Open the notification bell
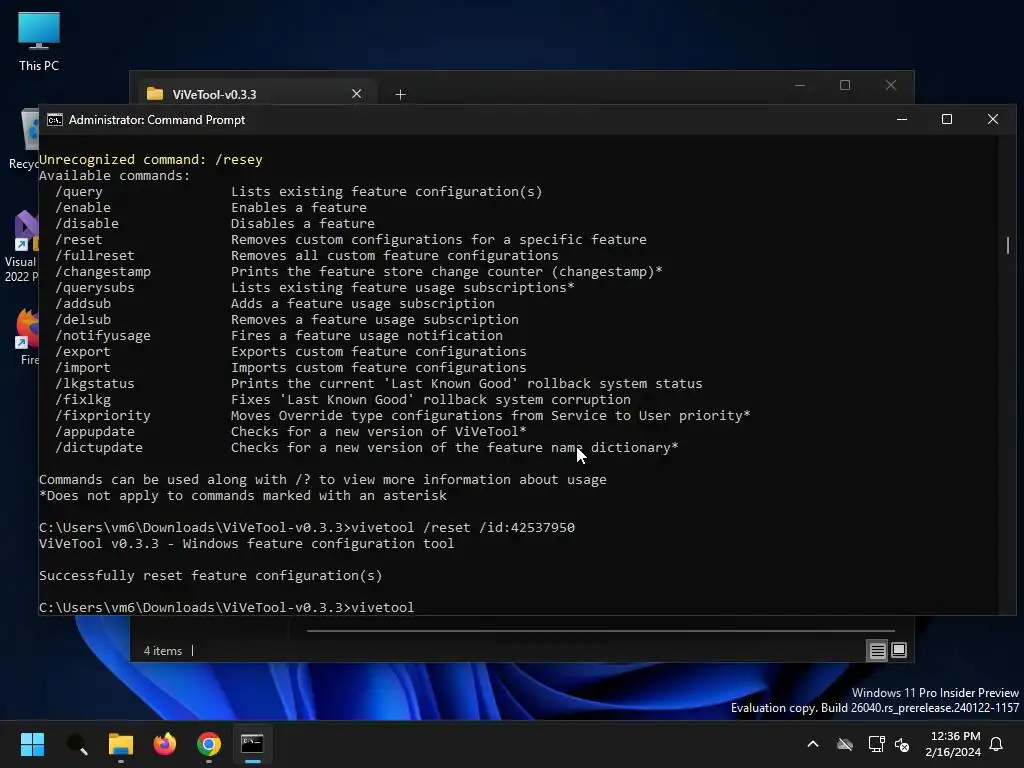The image size is (1024, 768). (997, 744)
